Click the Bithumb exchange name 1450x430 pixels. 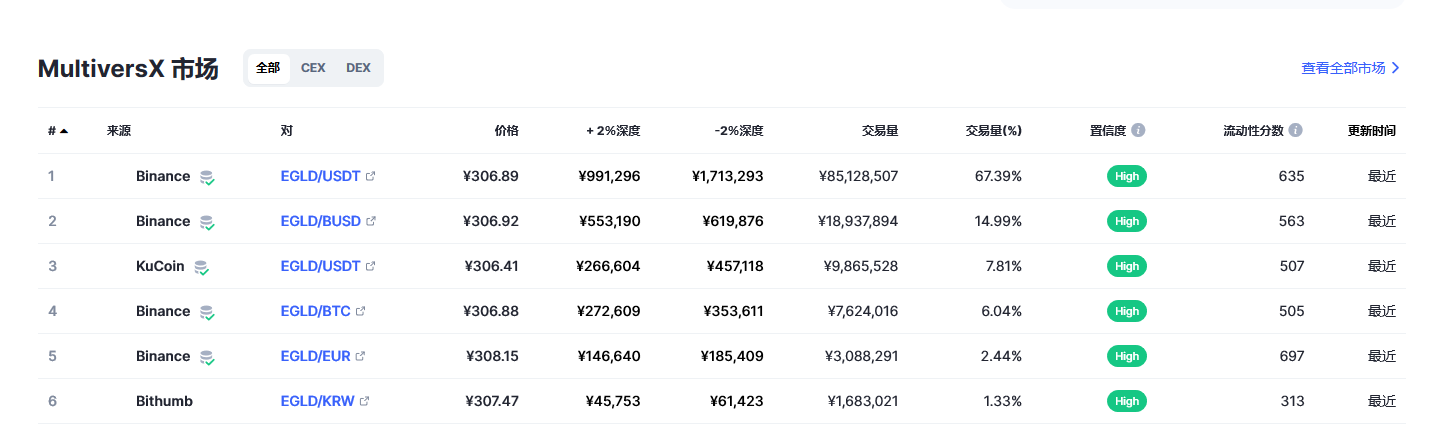tap(164, 401)
